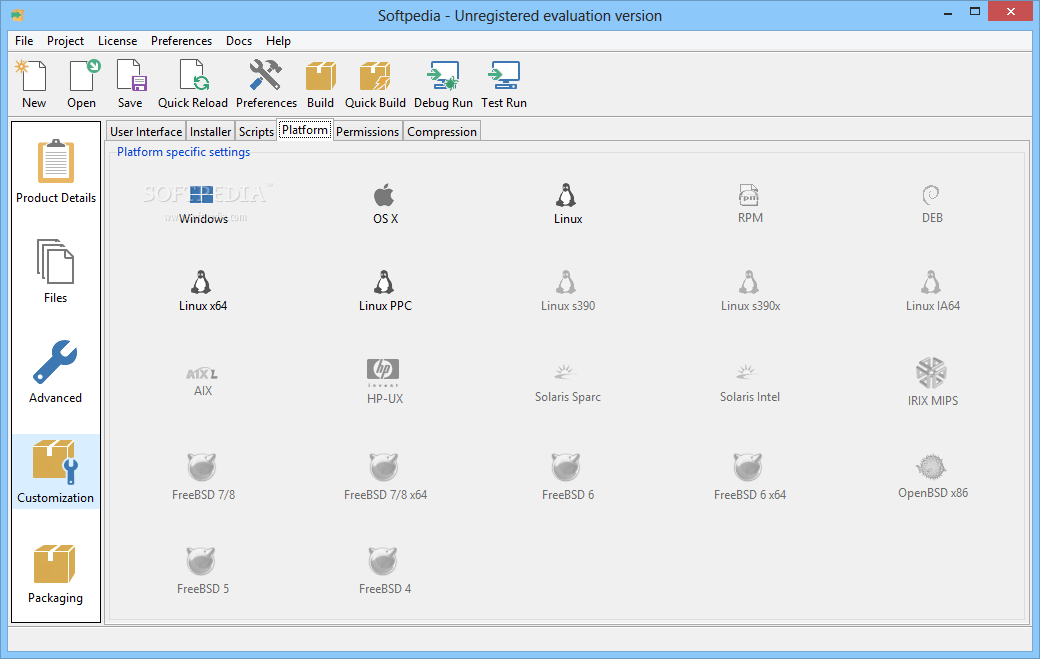The width and height of the screenshot is (1040, 659).
Task: Open the Docs menu
Action: click(239, 40)
